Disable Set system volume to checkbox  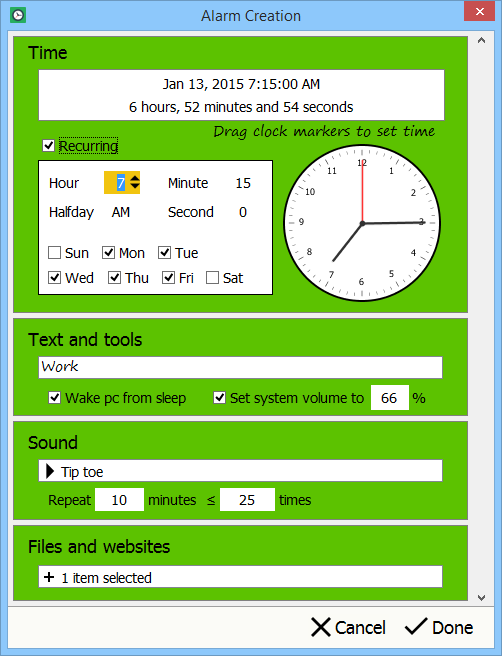tap(219, 397)
